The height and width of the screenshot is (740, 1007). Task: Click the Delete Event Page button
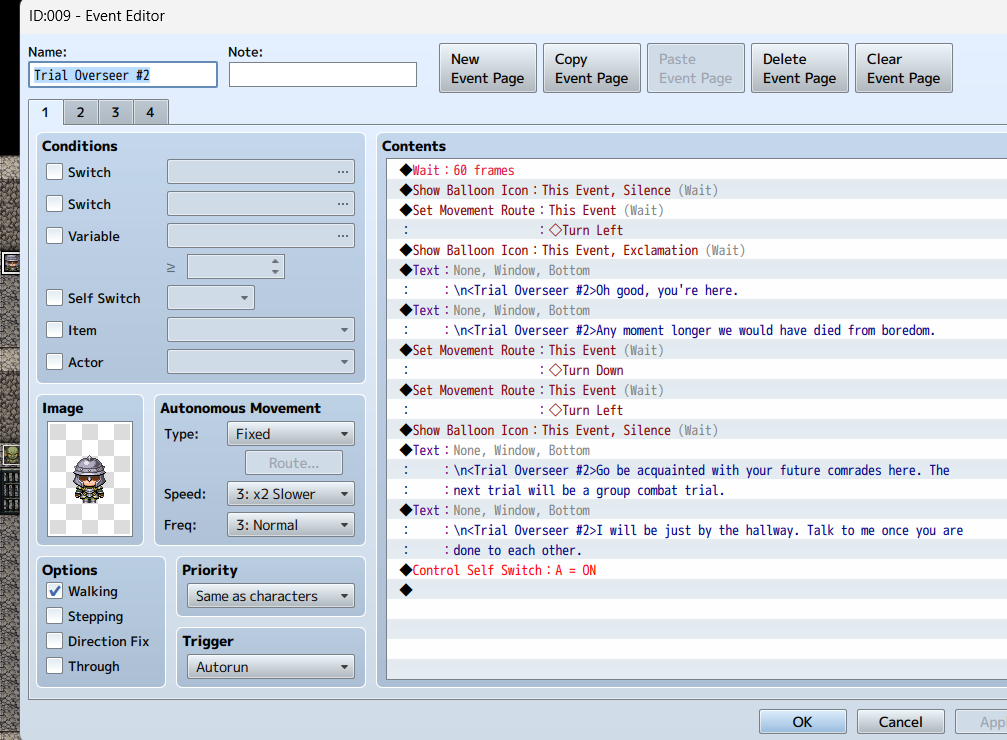coord(799,68)
